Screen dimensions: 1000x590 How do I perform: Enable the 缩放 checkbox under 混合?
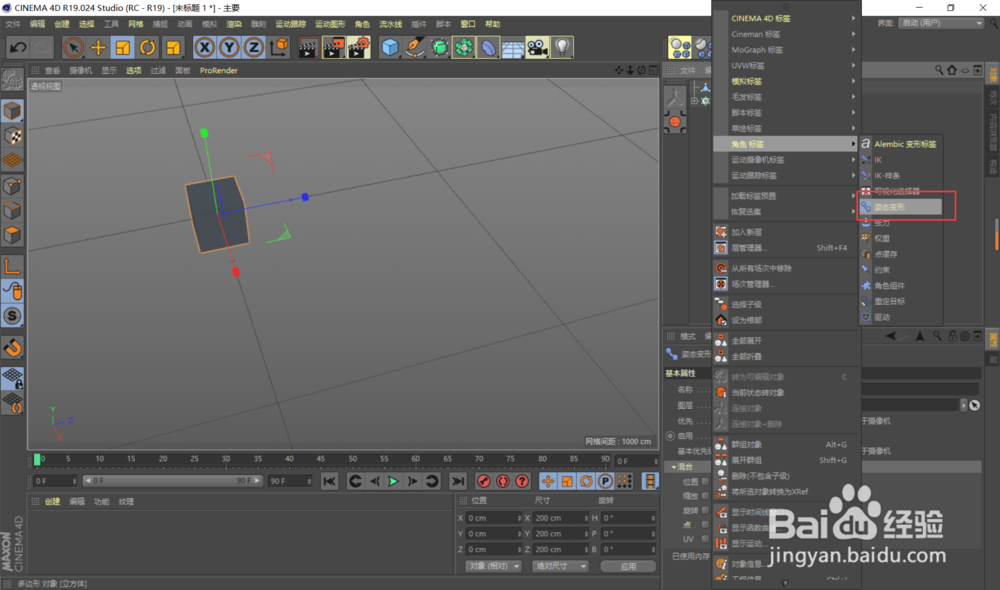(705, 496)
